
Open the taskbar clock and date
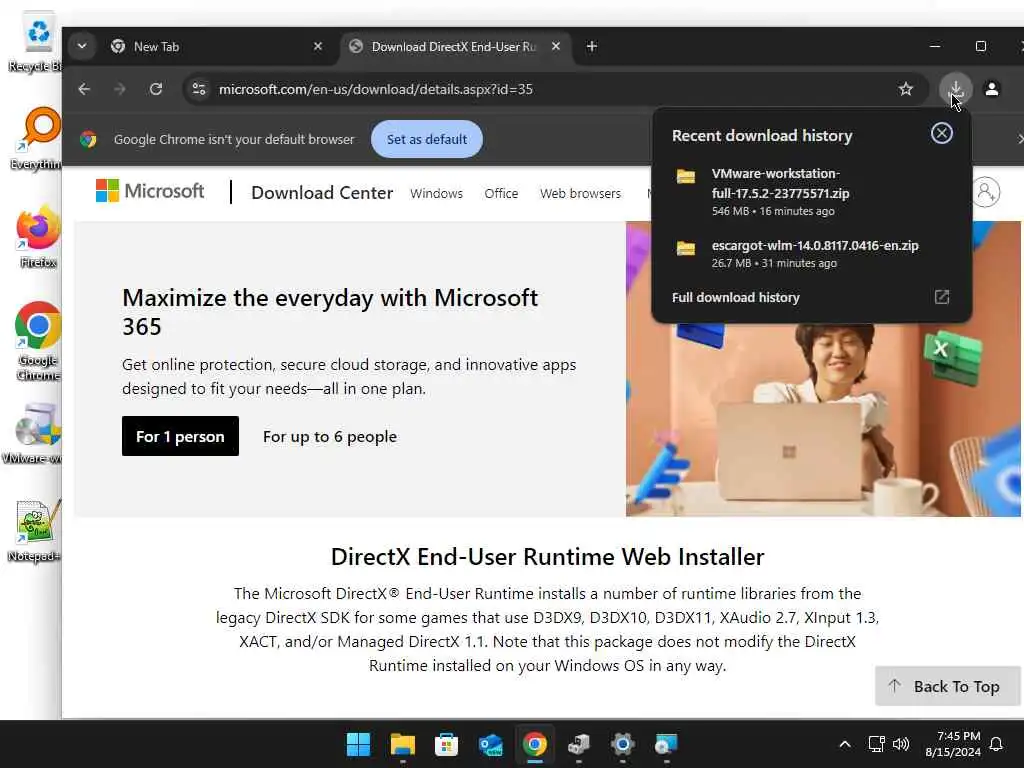(953, 744)
